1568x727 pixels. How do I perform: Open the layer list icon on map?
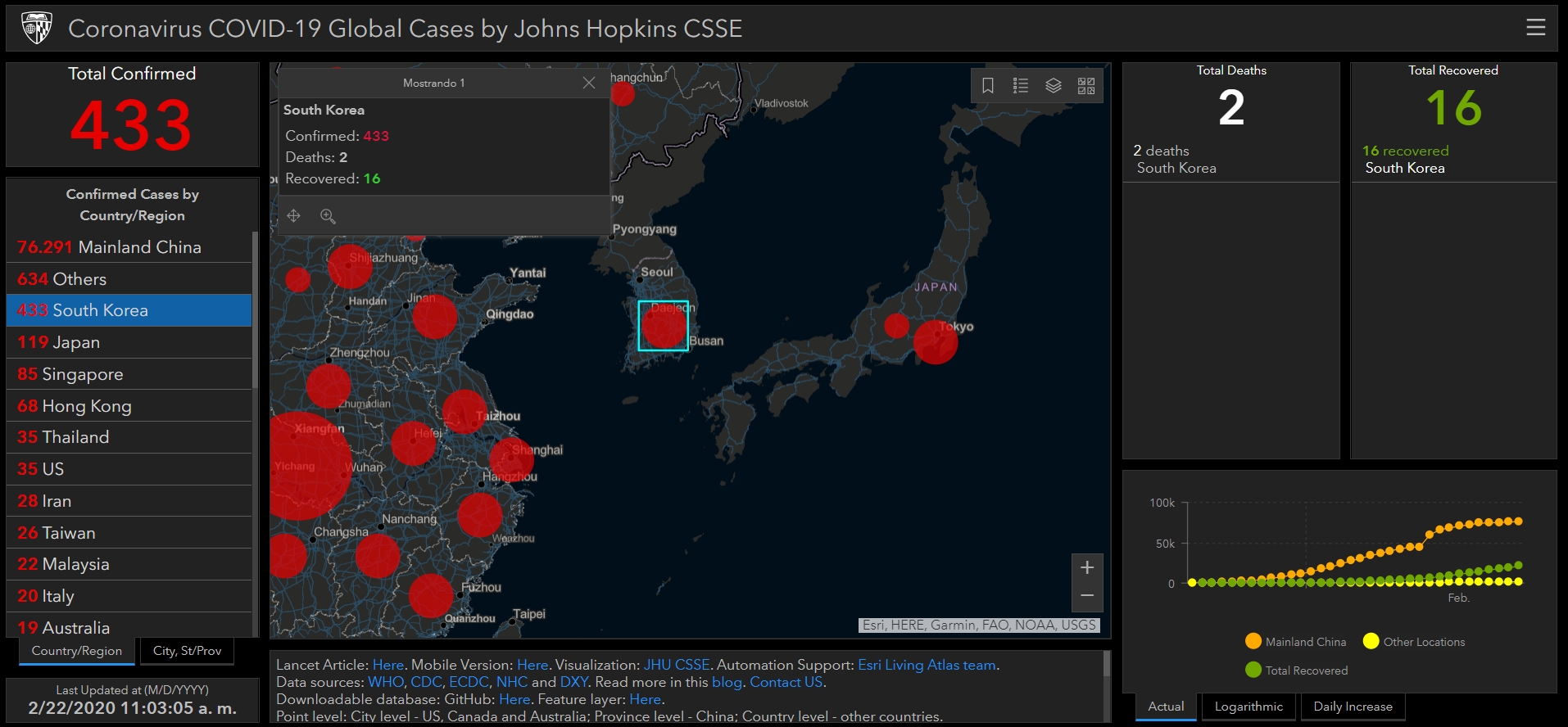click(1054, 85)
